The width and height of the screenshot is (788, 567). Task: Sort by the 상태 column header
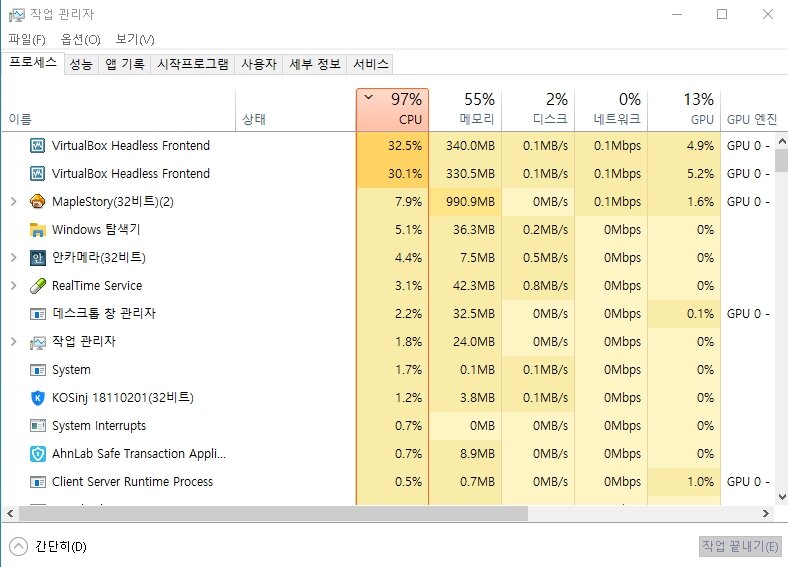pos(296,111)
